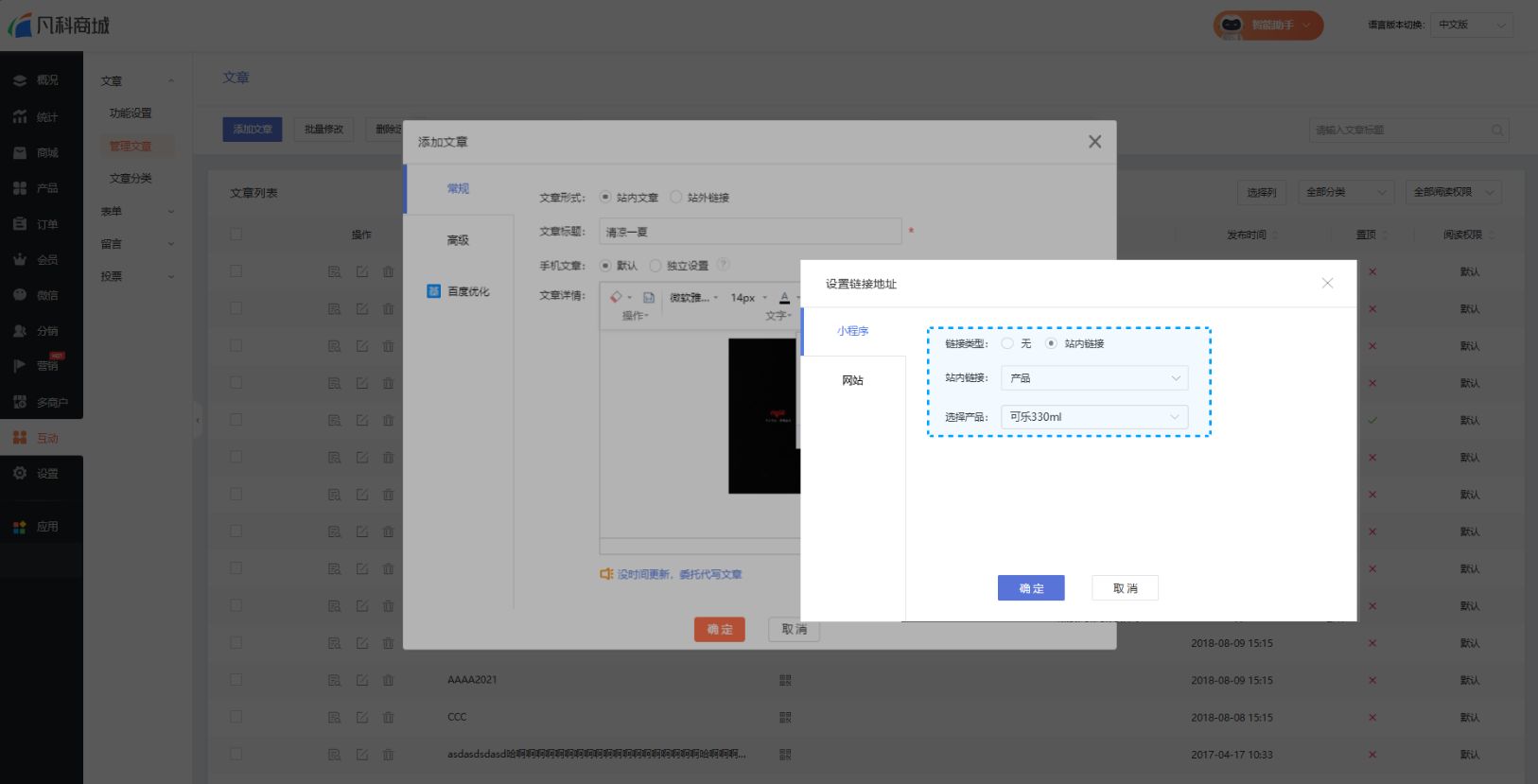This screenshot has width=1538, height=784.
Task: Click the help question mark beside 独立设置
Action: click(x=724, y=265)
